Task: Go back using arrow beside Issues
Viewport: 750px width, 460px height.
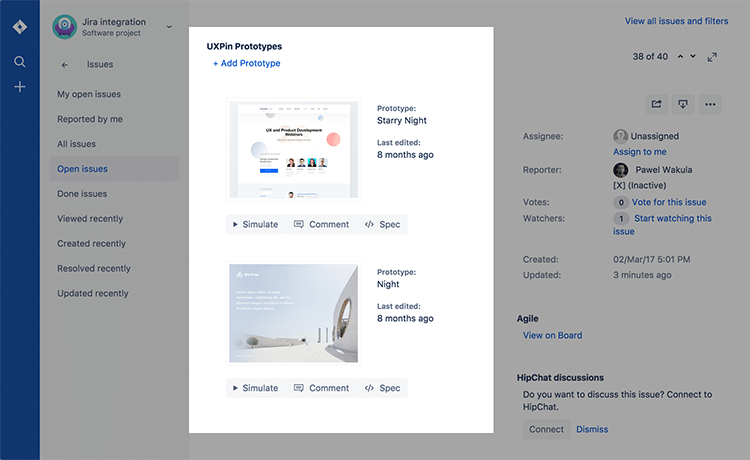Action: tap(65, 65)
